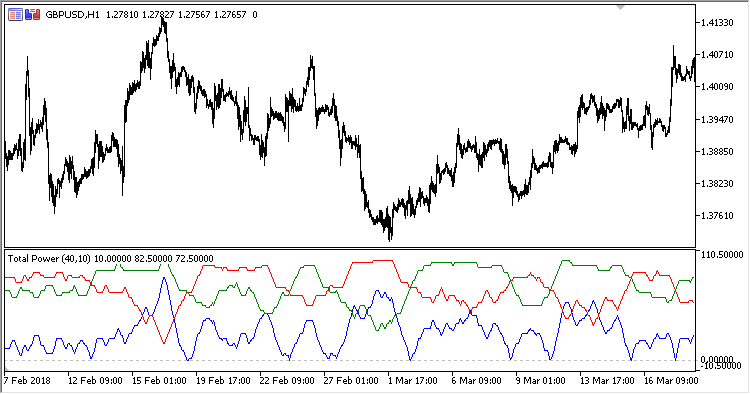750x394 pixels.
Task: Click the 1 Mar 17:00 time label
Action: pos(413,381)
